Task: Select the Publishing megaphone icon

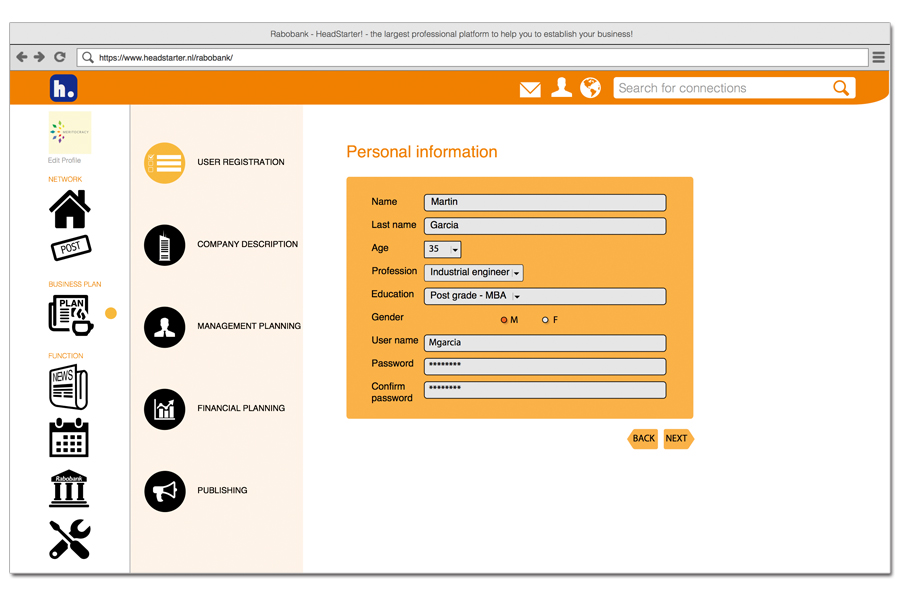Action: click(164, 491)
